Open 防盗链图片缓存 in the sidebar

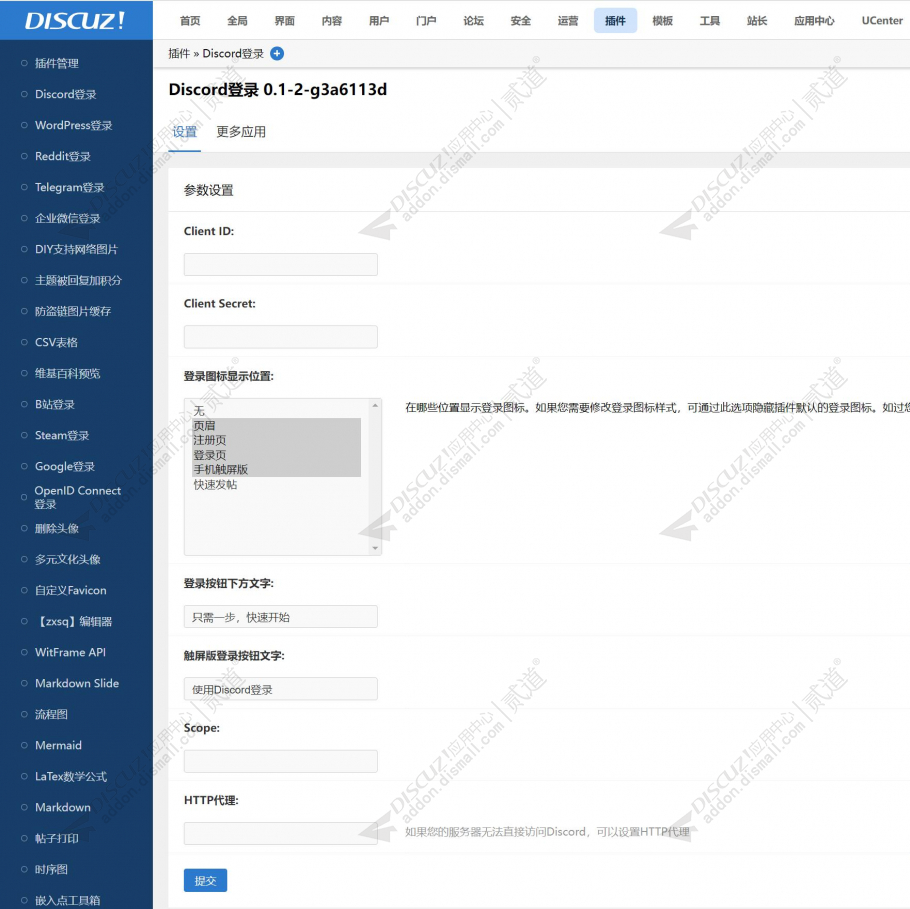[73, 311]
